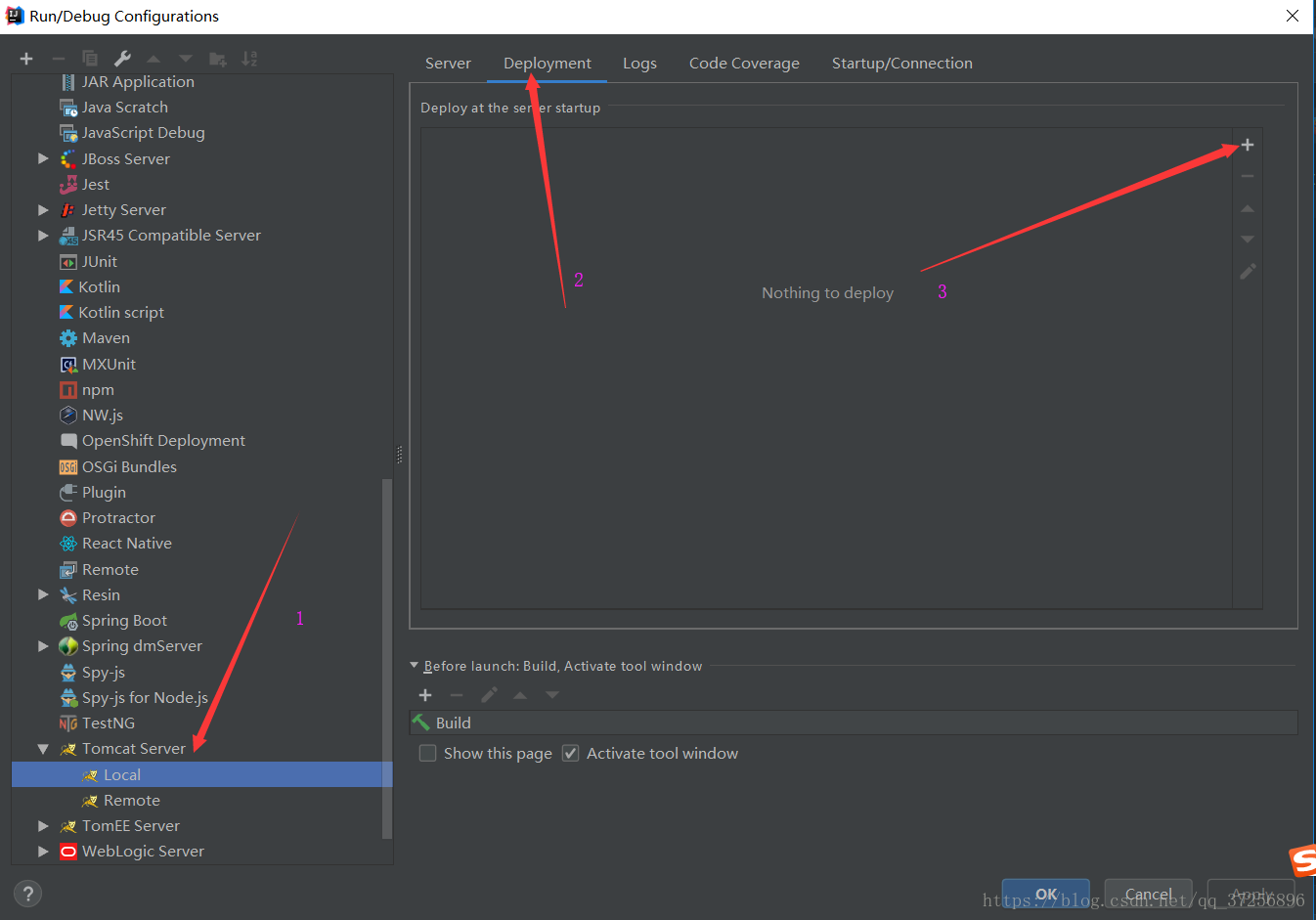Image resolution: width=1316 pixels, height=920 pixels.
Task: Add new configuration with plus icon
Action: click(26, 59)
